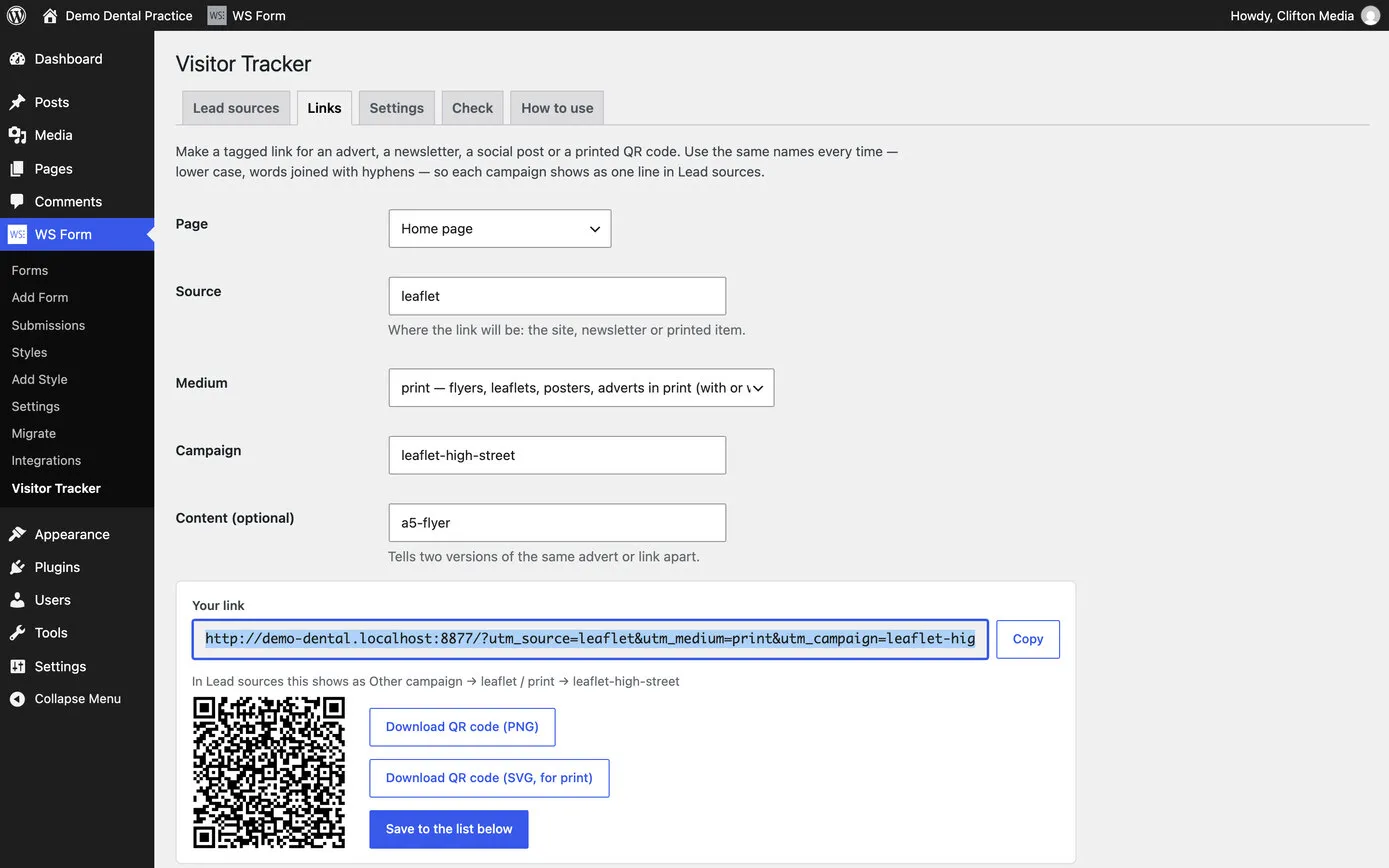1389x868 pixels.
Task: Open the Dashboard gauge icon
Action: point(17,59)
